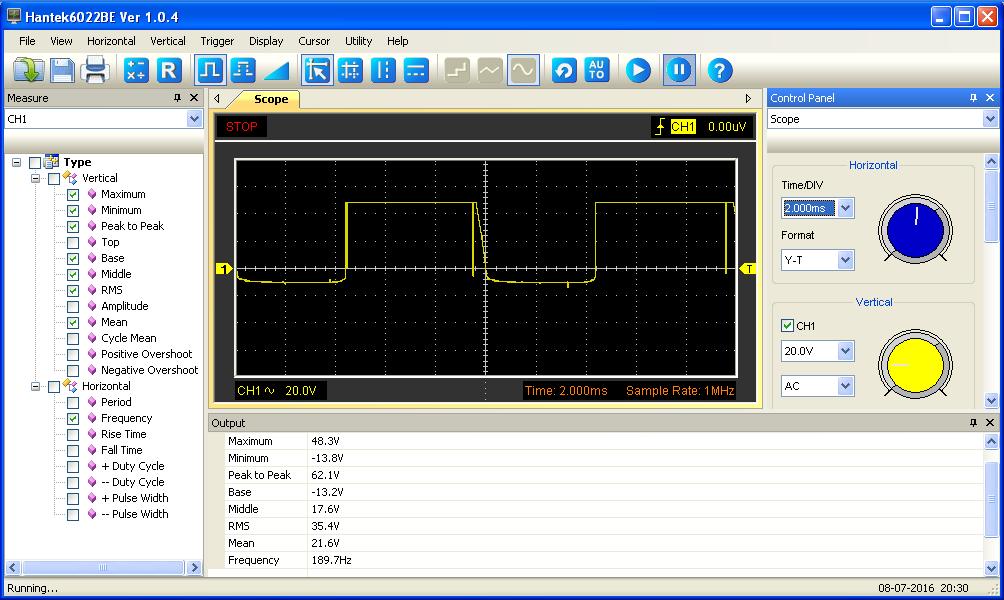The width and height of the screenshot is (1004, 600).
Task: Open the Horizontal menu
Action: coord(111,41)
